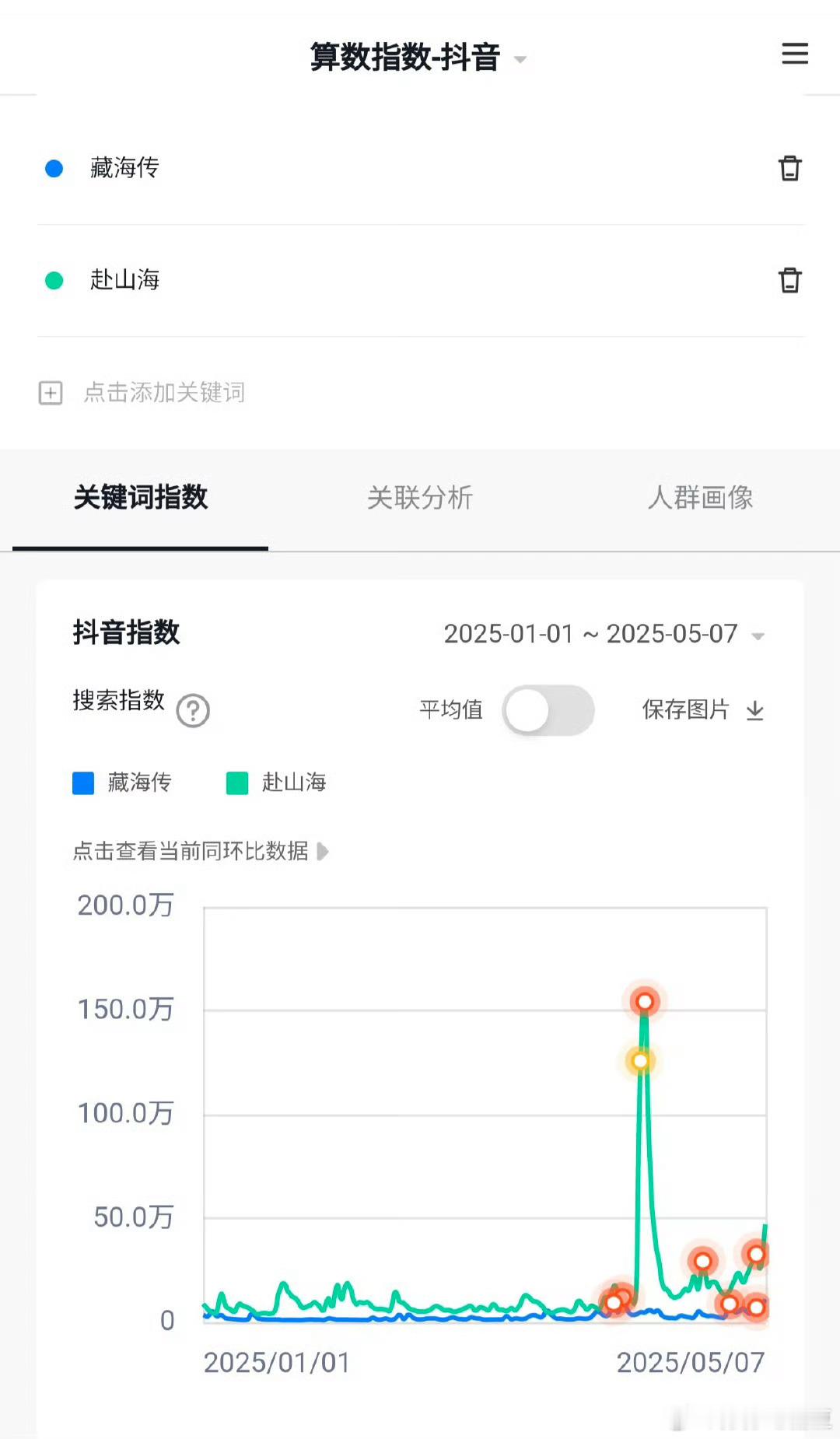
Task: Click the 点击添加关键词 input field
Action: pos(164,393)
